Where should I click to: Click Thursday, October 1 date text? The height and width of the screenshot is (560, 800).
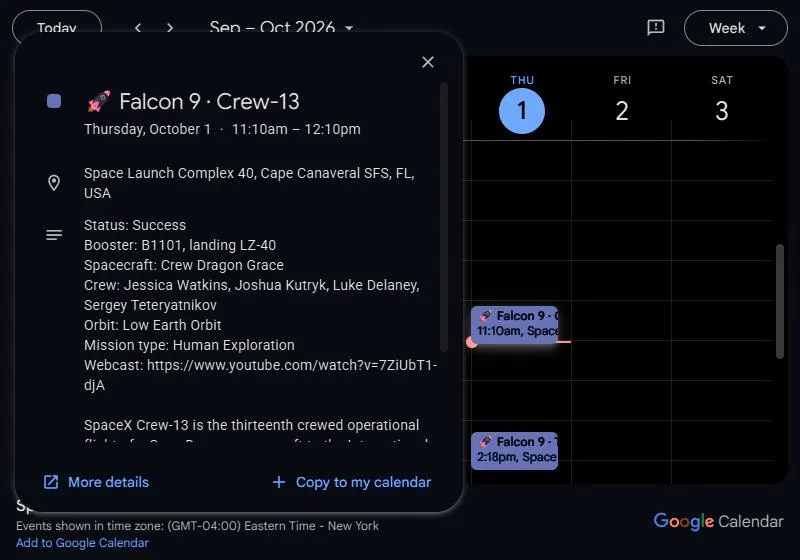pos(147,129)
